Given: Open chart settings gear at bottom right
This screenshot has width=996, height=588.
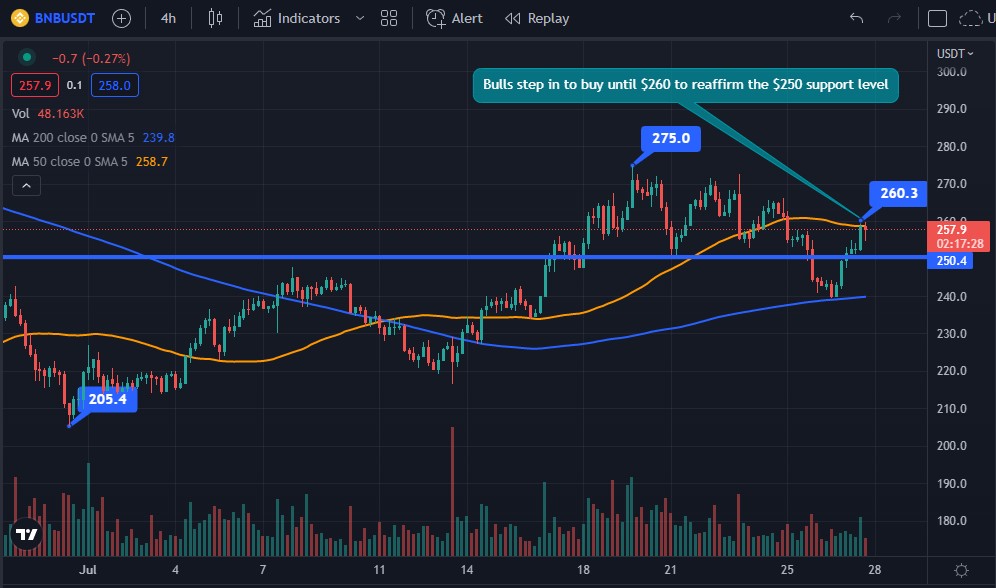Looking at the screenshot, I should tap(961, 570).
